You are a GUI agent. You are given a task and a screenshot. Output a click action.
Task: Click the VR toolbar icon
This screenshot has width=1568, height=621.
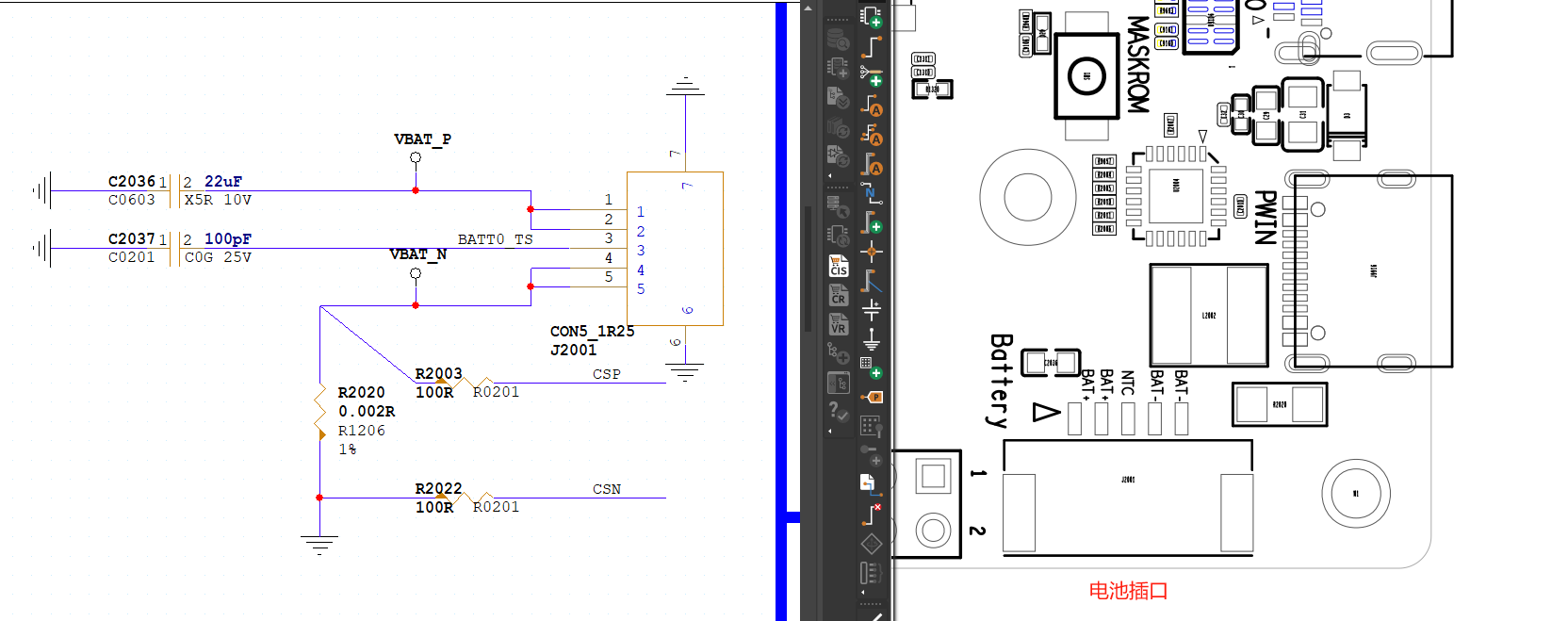tap(838, 324)
